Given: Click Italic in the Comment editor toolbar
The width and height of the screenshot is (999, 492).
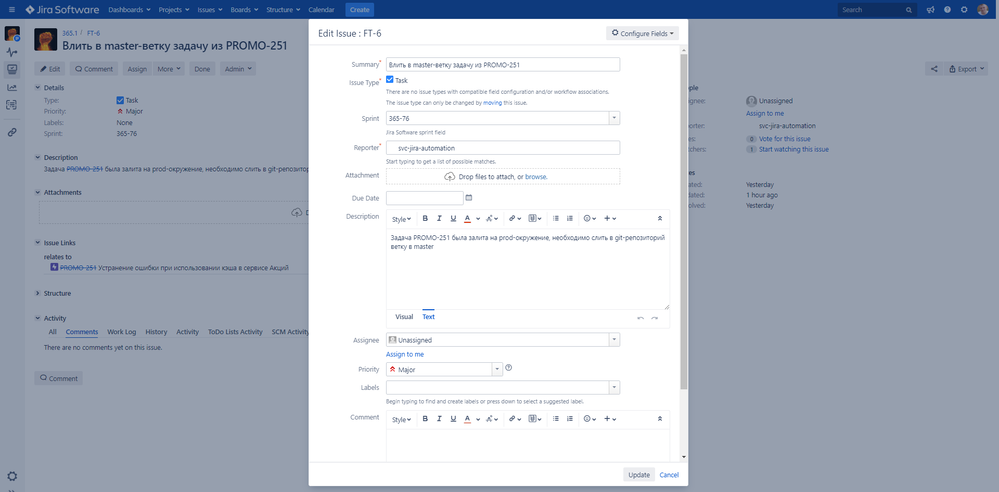Looking at the screenshot, I should coord(439,419).
